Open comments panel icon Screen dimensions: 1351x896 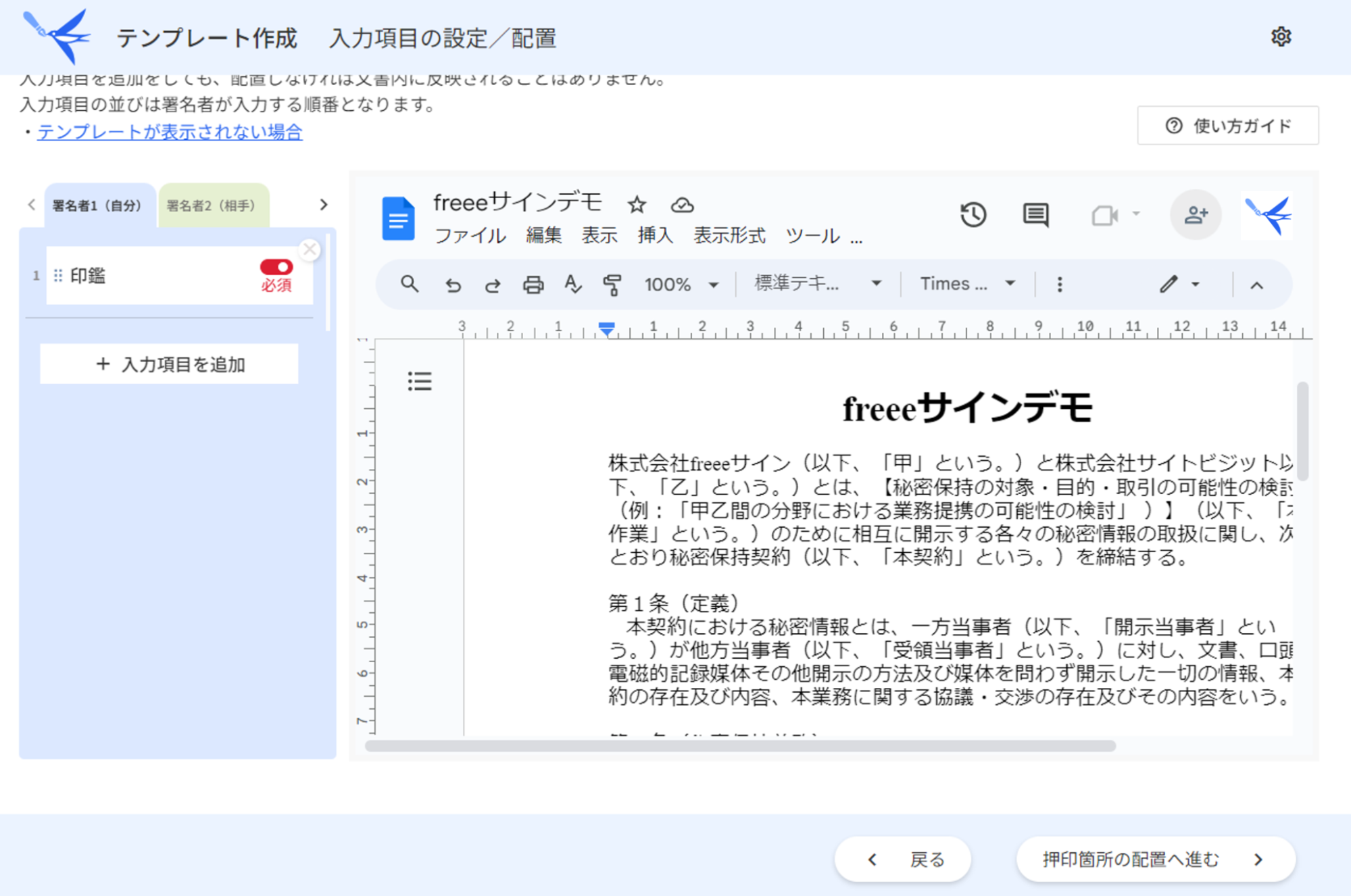pyautogui.click(x=1035, y=216)
